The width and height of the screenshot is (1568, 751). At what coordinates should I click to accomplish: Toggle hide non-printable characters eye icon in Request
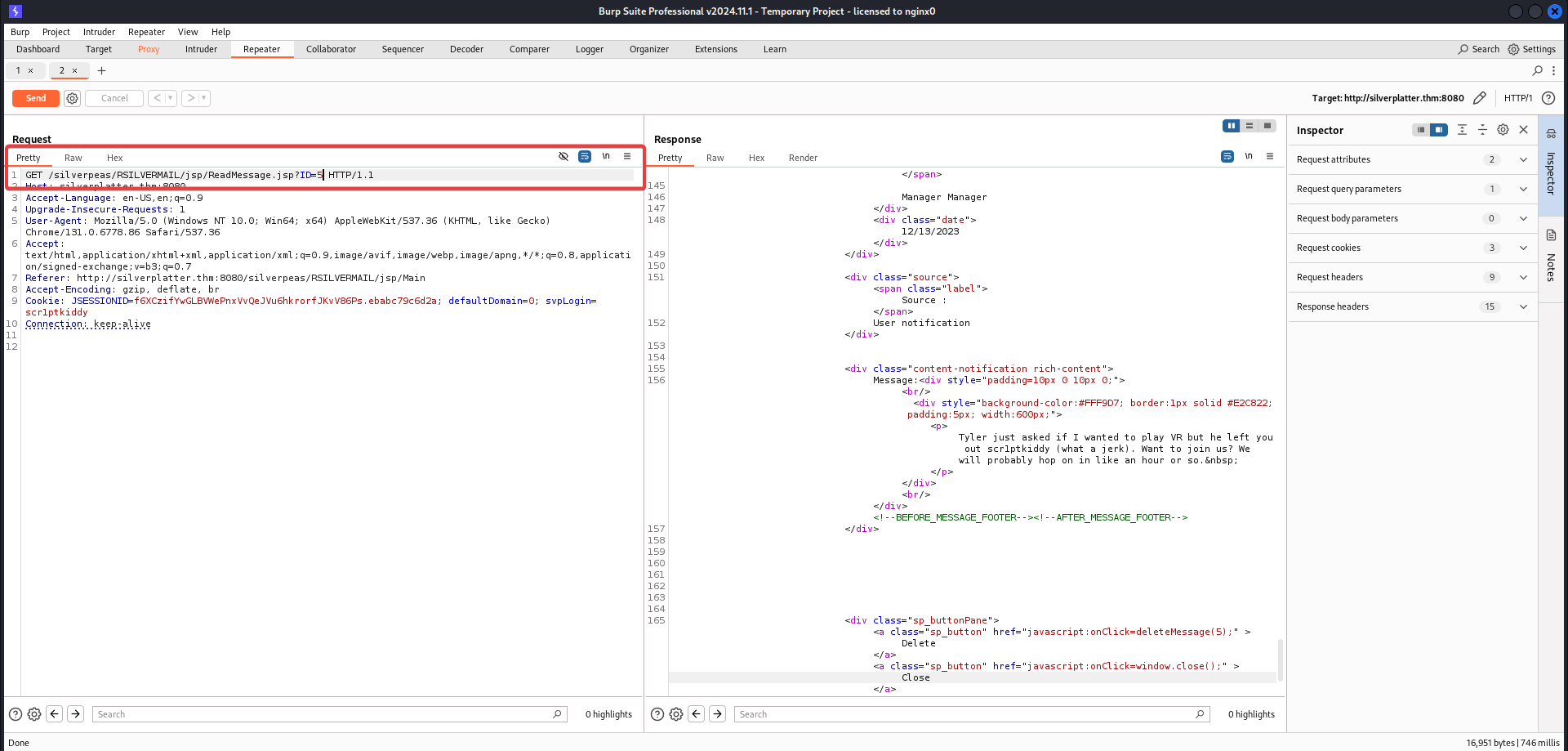tap(563, 156)
